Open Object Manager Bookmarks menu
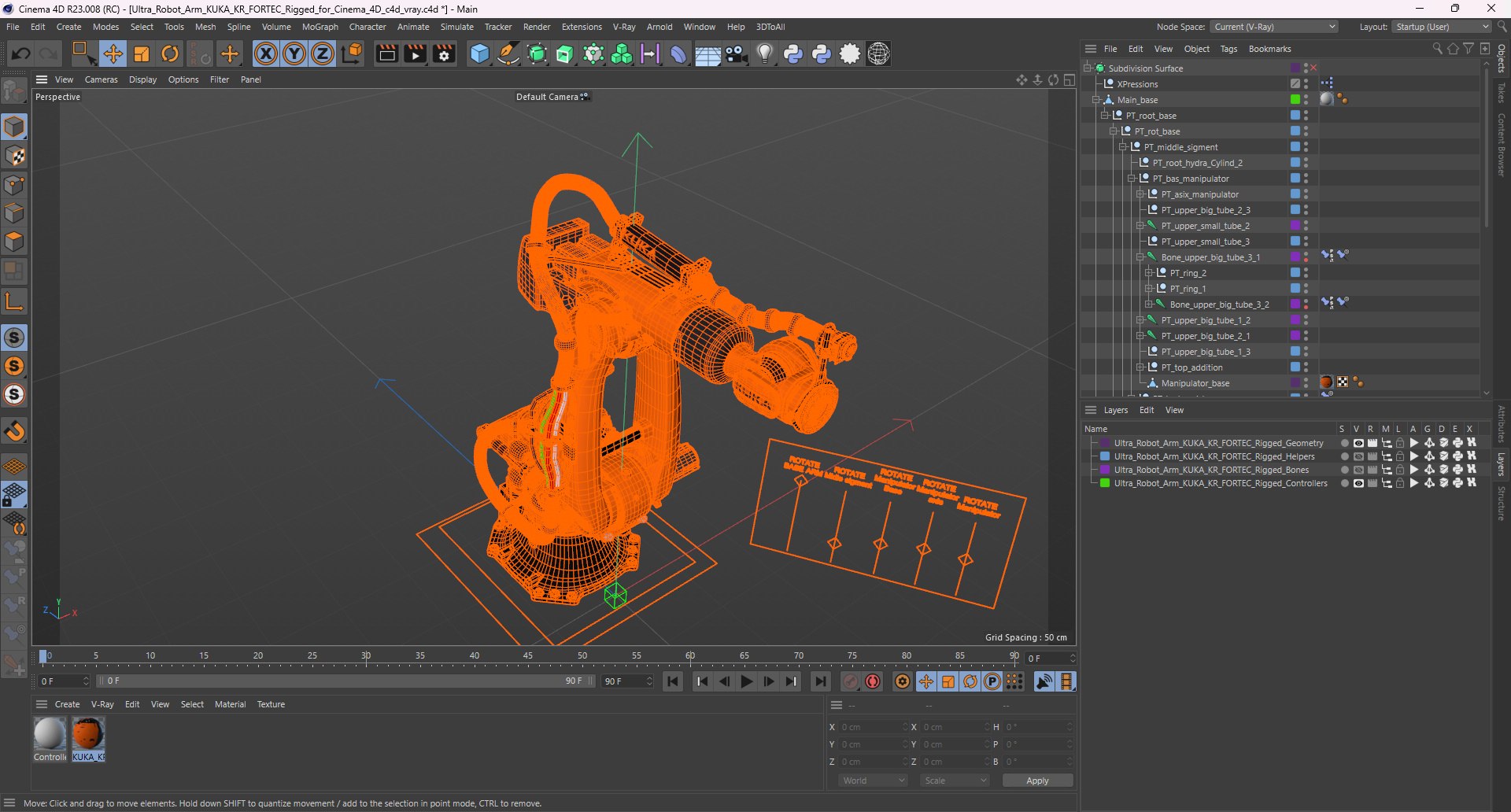The height and width of the screenshot is (812, 1511). [x=1269, y=49]
